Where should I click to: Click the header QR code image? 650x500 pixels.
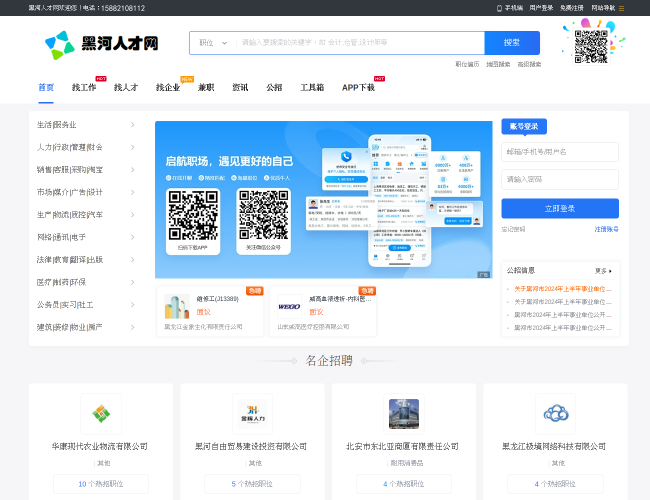591,46
